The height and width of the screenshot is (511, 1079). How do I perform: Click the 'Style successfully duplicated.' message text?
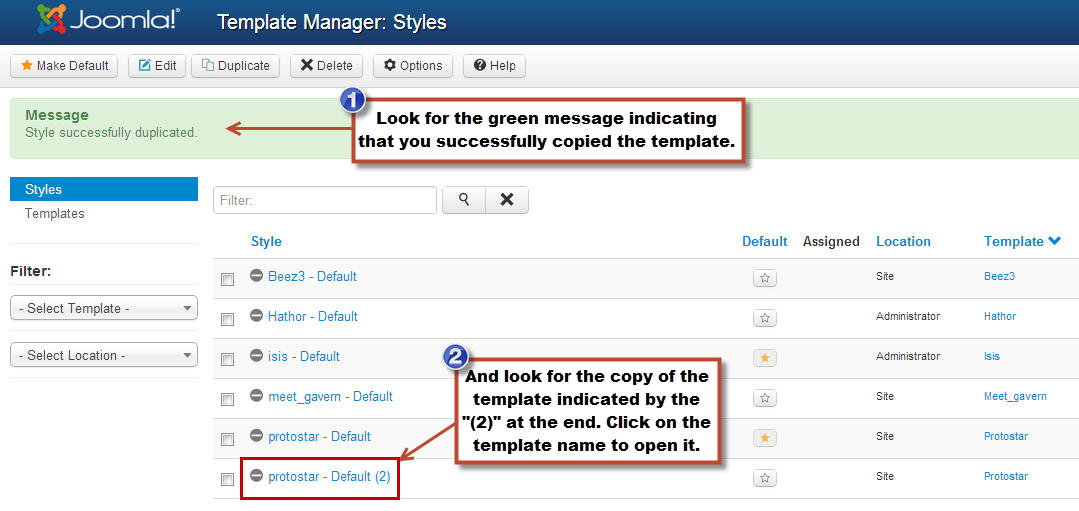[111, 132]
